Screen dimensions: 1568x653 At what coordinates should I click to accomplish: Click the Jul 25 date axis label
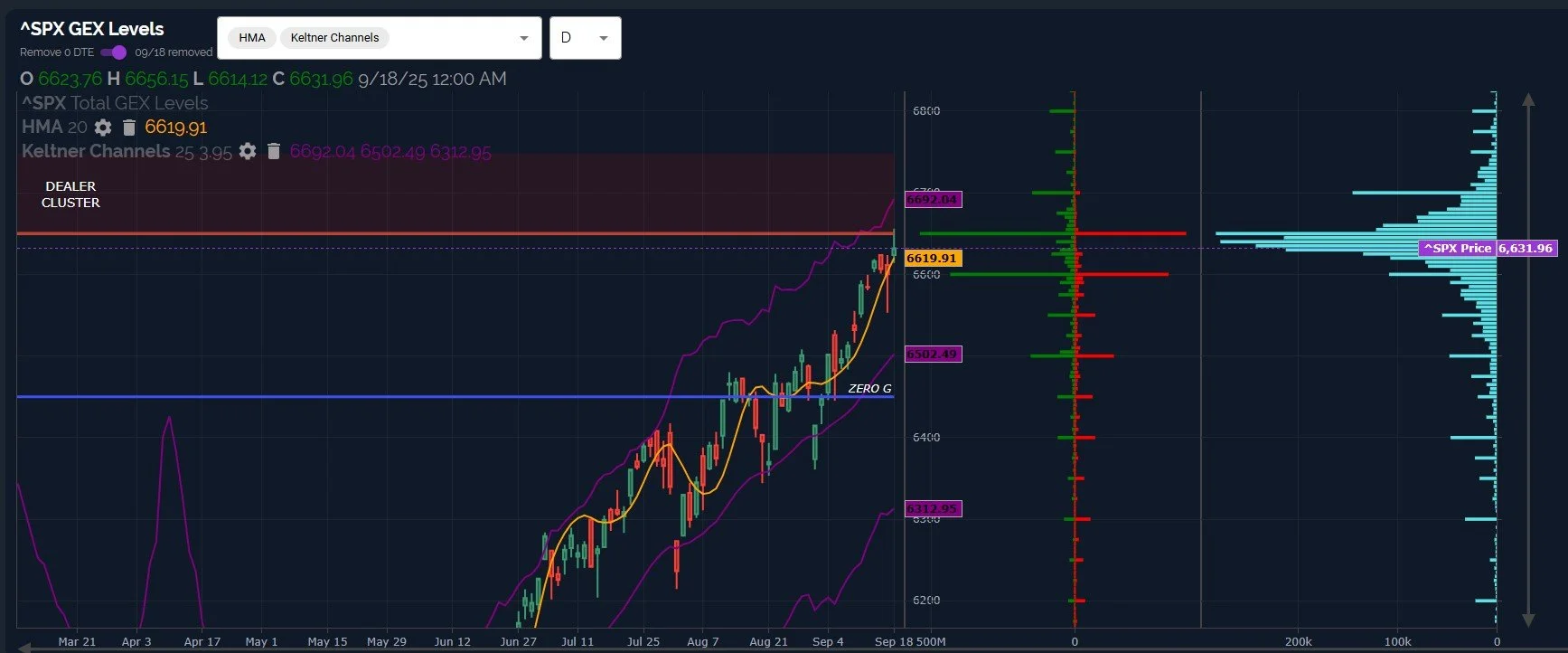point(643,641)
